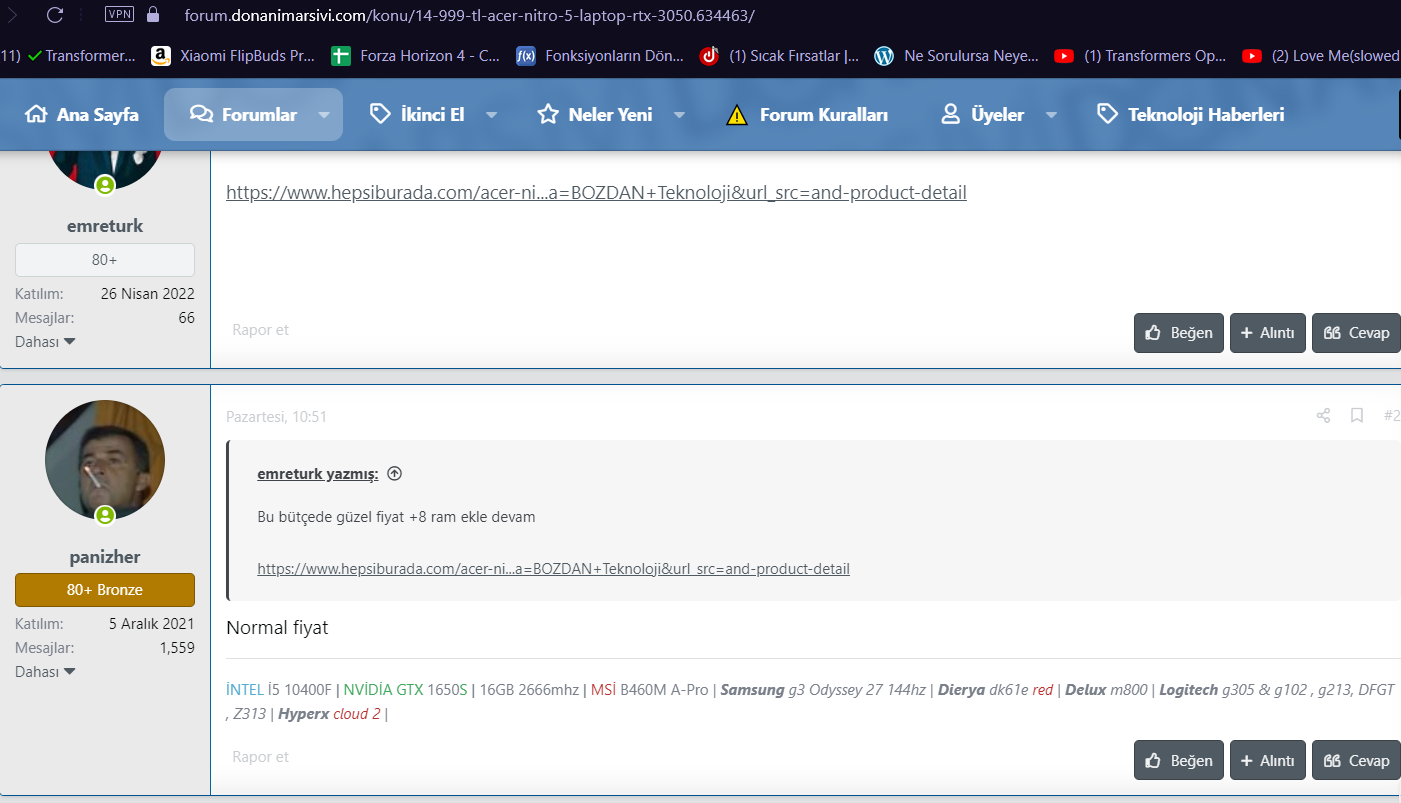This screenshot has width=1401, height=803.
Task: Open the Transformers Op... YouTube bookmark
Action: (1140, 56)
